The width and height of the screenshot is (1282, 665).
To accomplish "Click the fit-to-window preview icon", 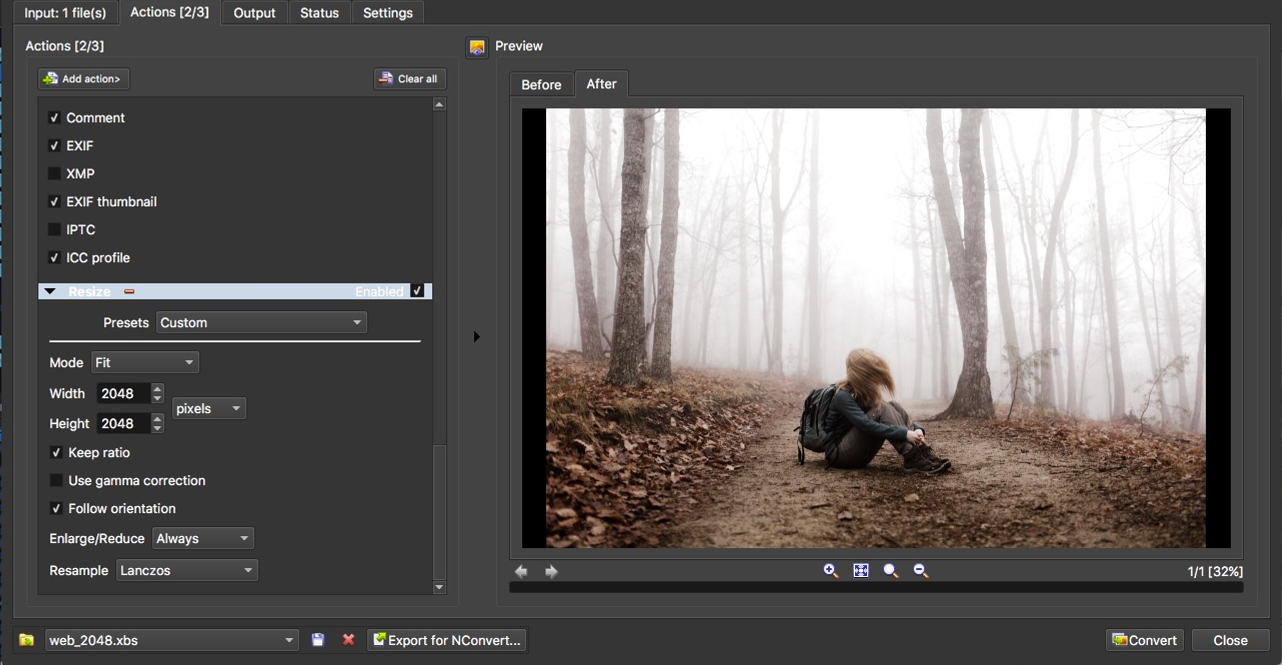I will 860,570.
